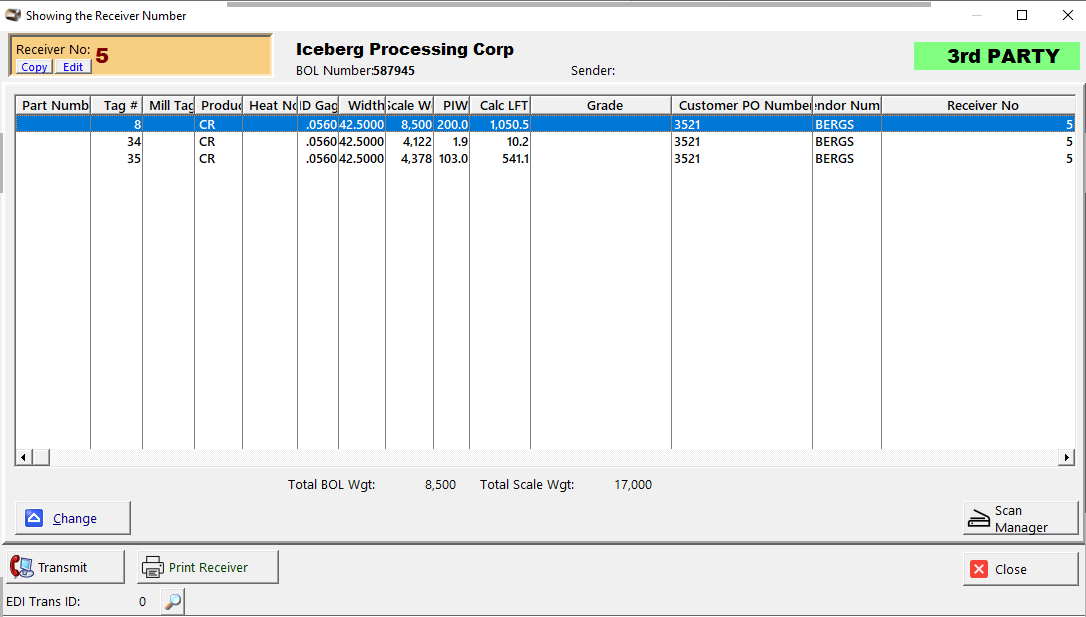Edit the receiver number
1086x617 pixels.
click(73, 67)
